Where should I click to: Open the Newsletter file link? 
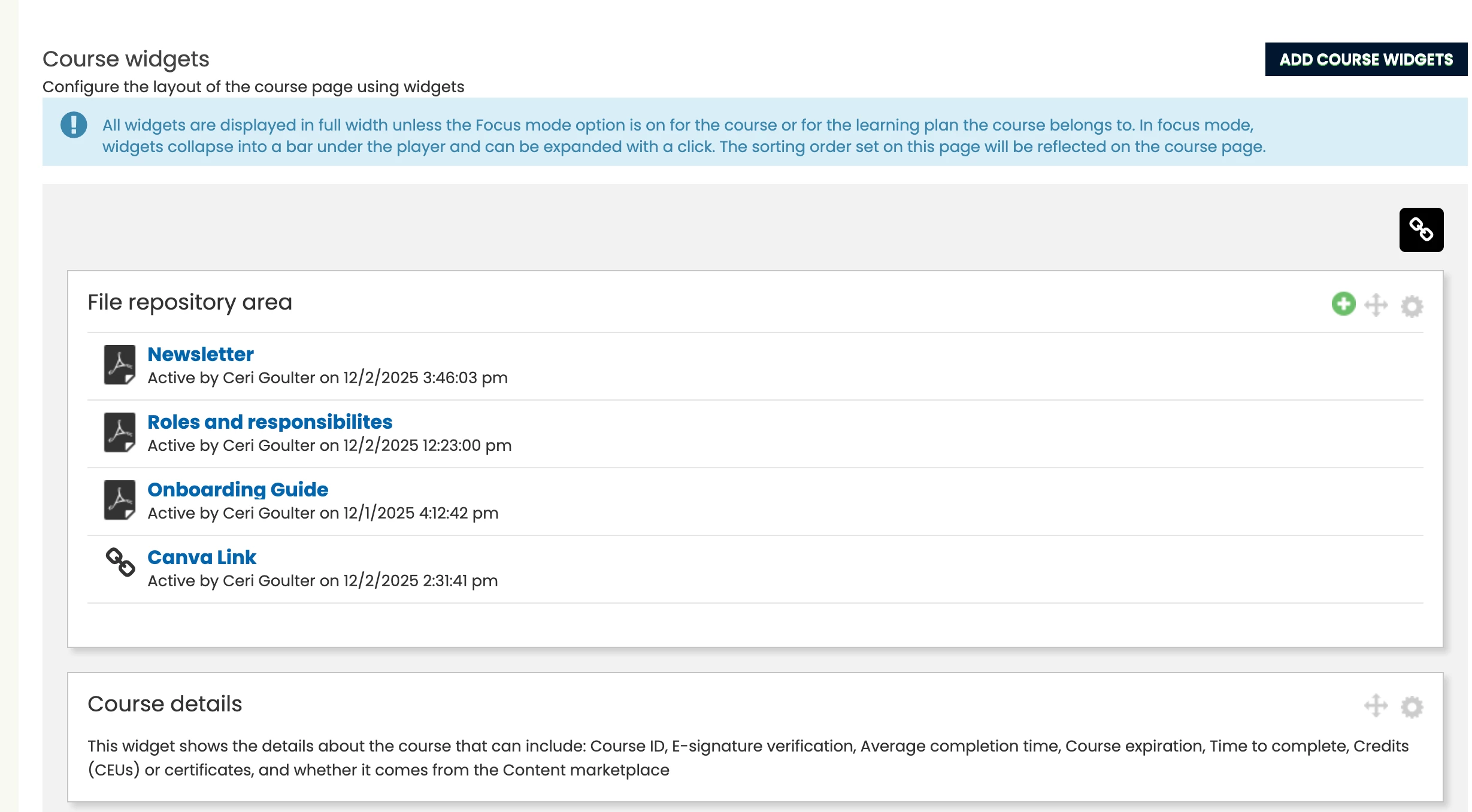point(201,354)
